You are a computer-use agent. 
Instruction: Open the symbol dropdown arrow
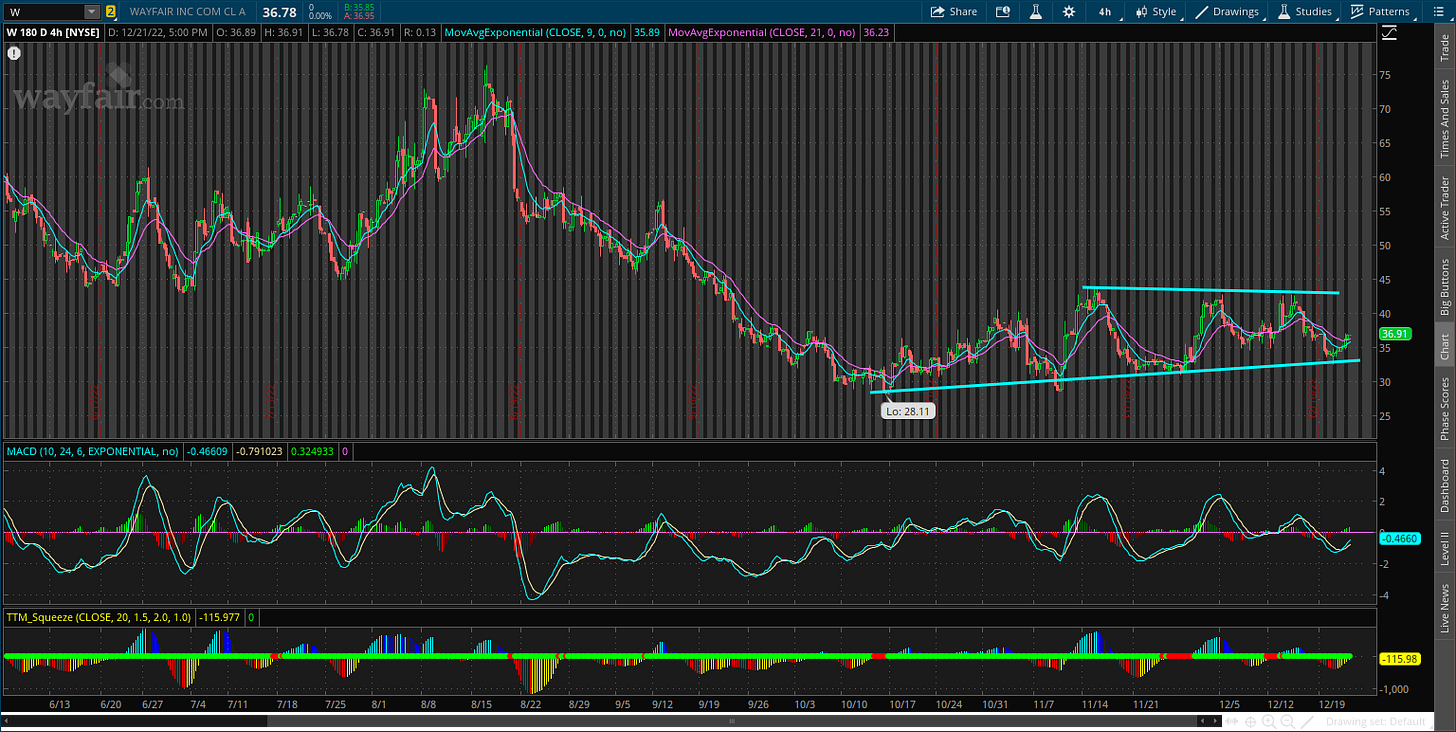pyautogui.click(x=92, y=12)
